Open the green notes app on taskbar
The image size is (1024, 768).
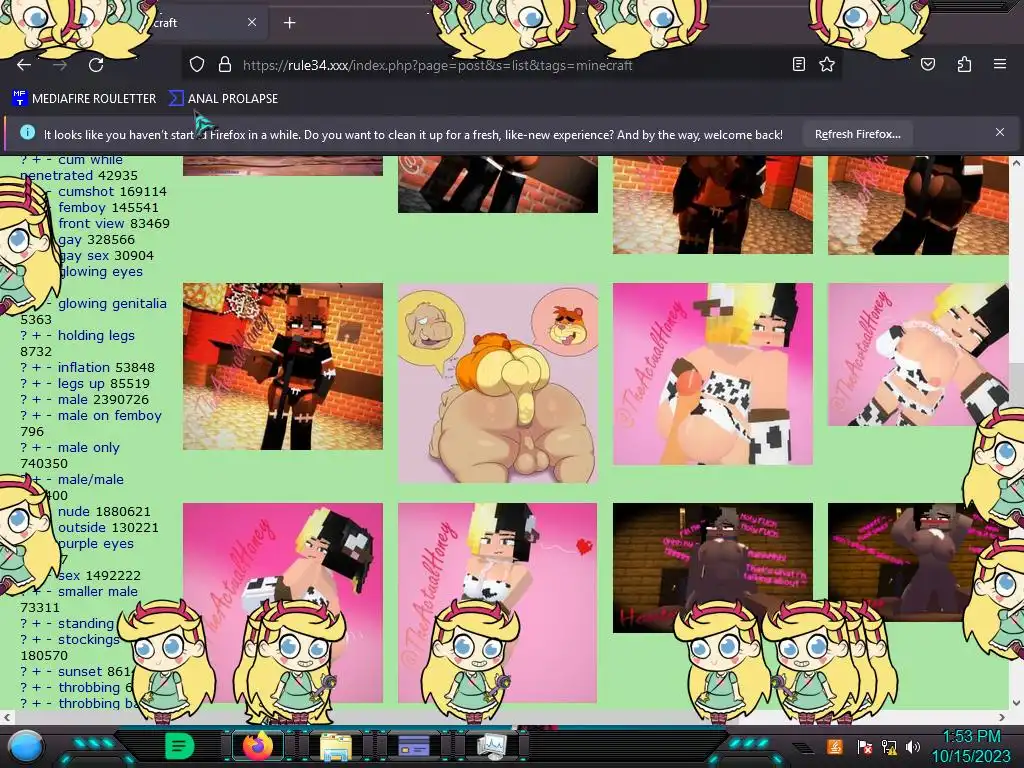pyautogui.click(x=179, y=746)
